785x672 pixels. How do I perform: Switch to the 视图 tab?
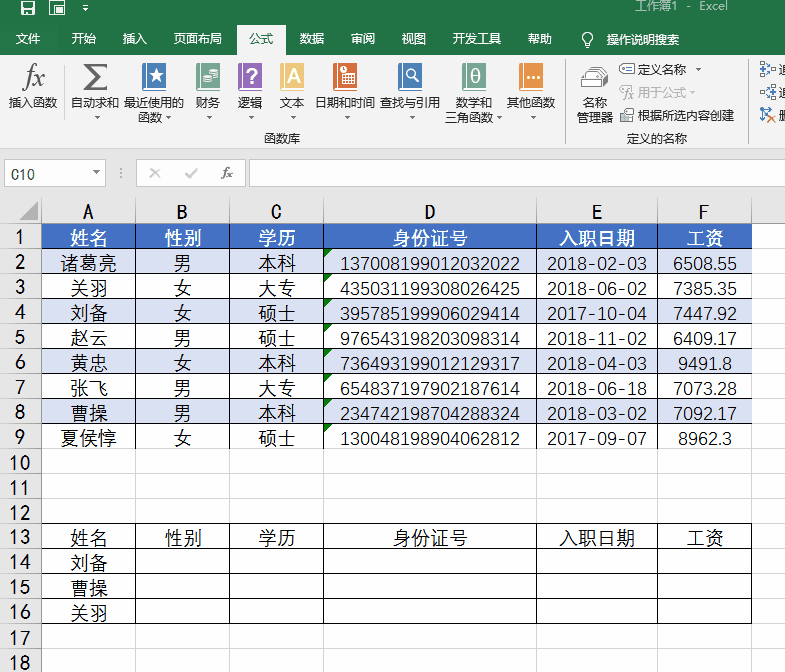pos(414,39)
